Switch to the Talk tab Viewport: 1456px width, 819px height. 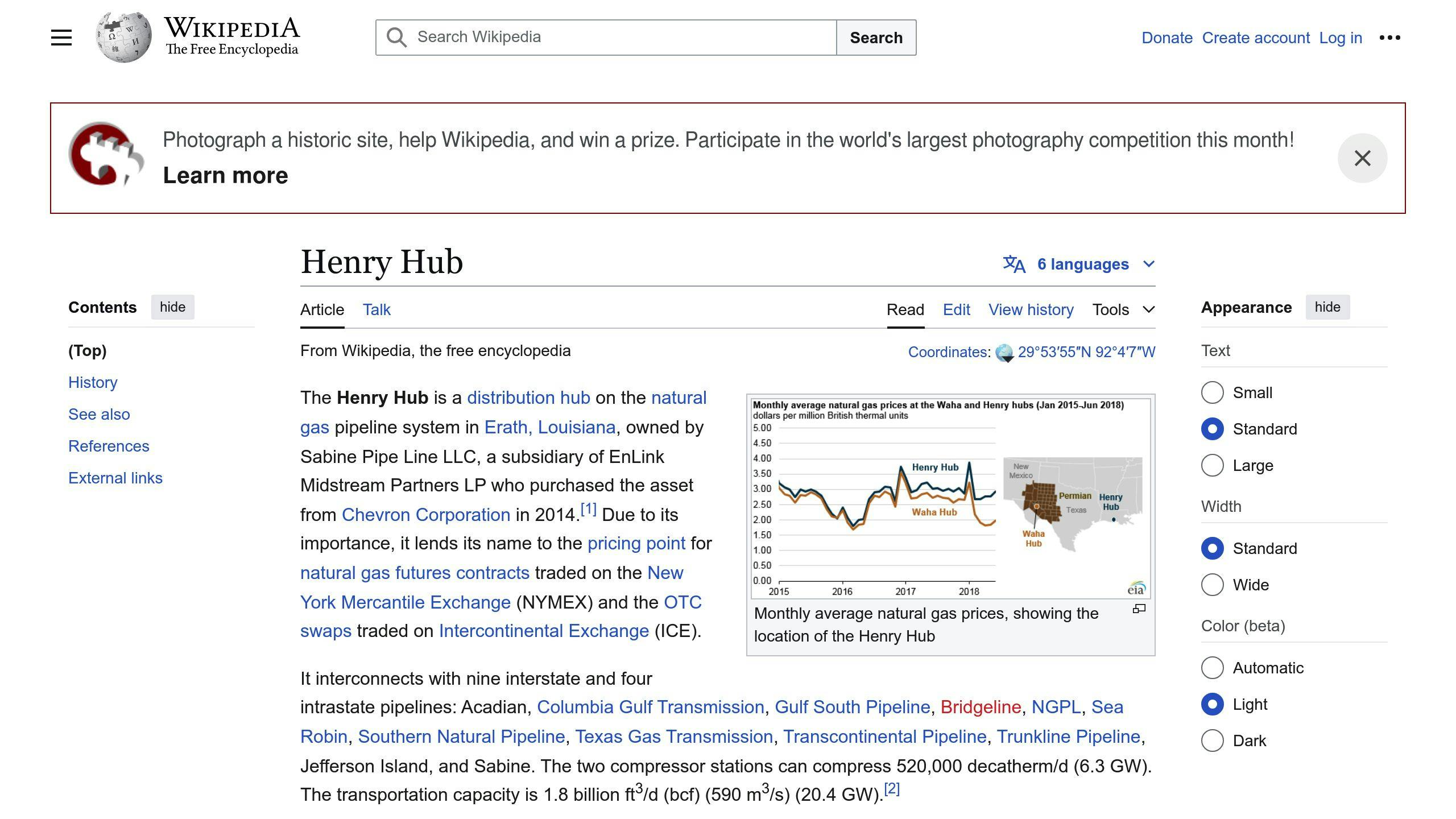(377, 309)
